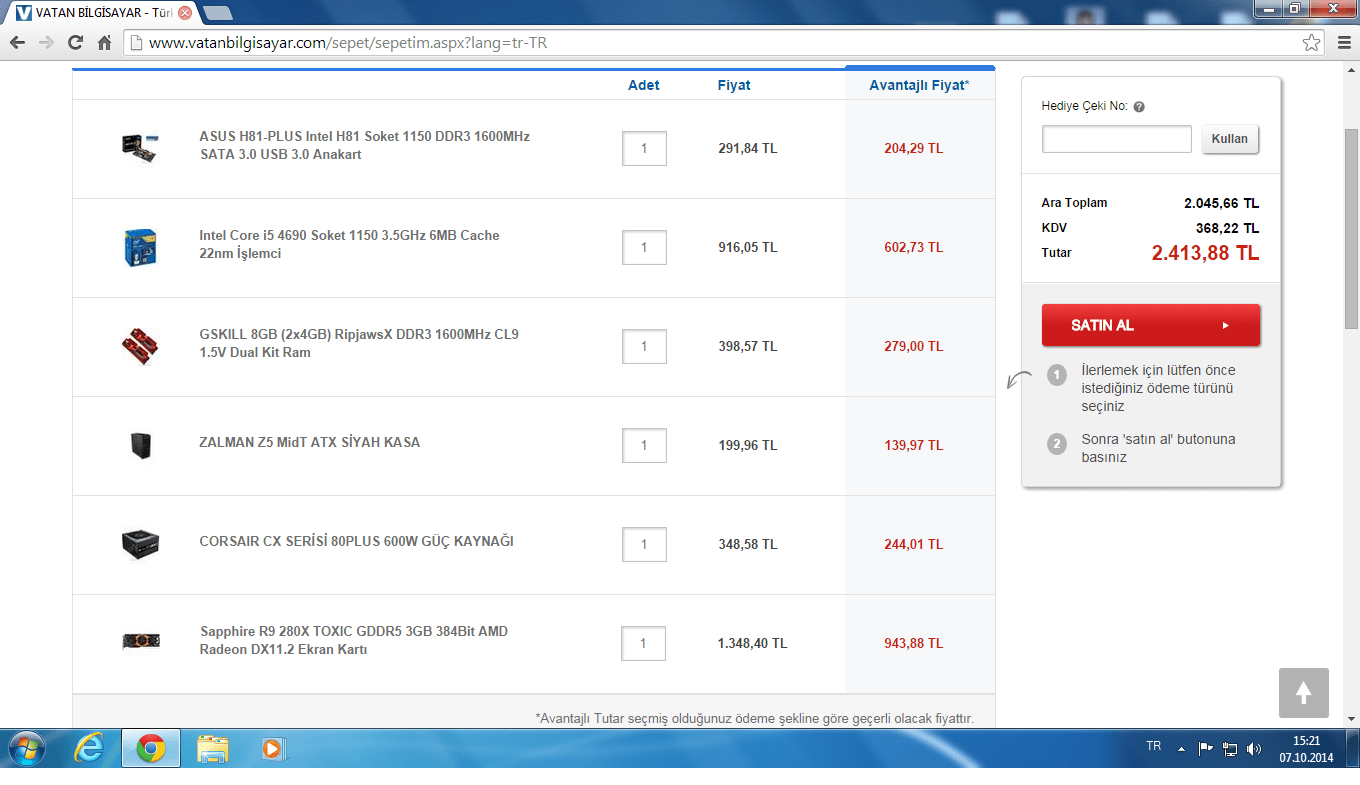Viewport: 1360px width, 785px height.
Task: Click the 1.348,40 TL price
Action: point(752,643)
